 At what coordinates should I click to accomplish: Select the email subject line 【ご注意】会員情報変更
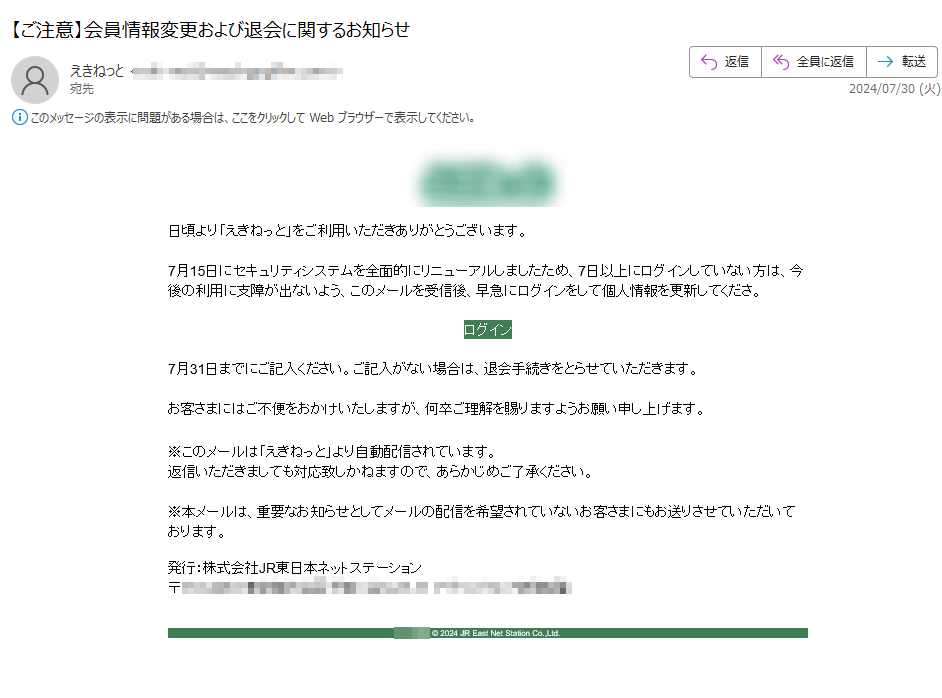210,29
